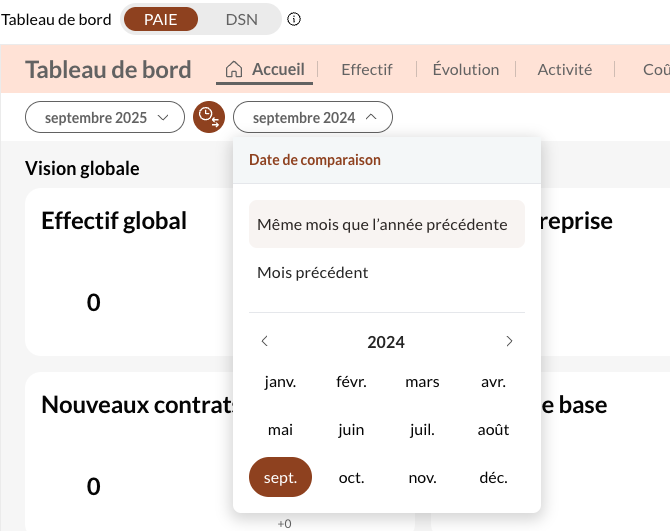Pick août from the month grid
This screenshot has width=670, height=531.
[x=493, y=430]
